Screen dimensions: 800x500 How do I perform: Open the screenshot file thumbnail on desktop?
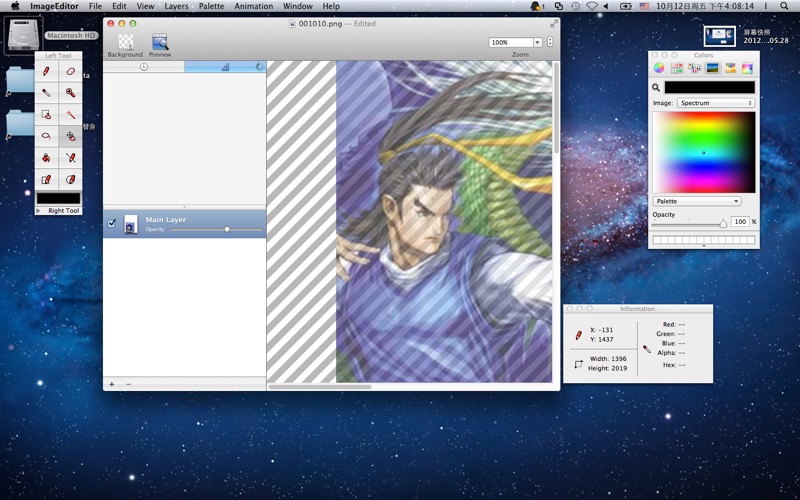719,36
